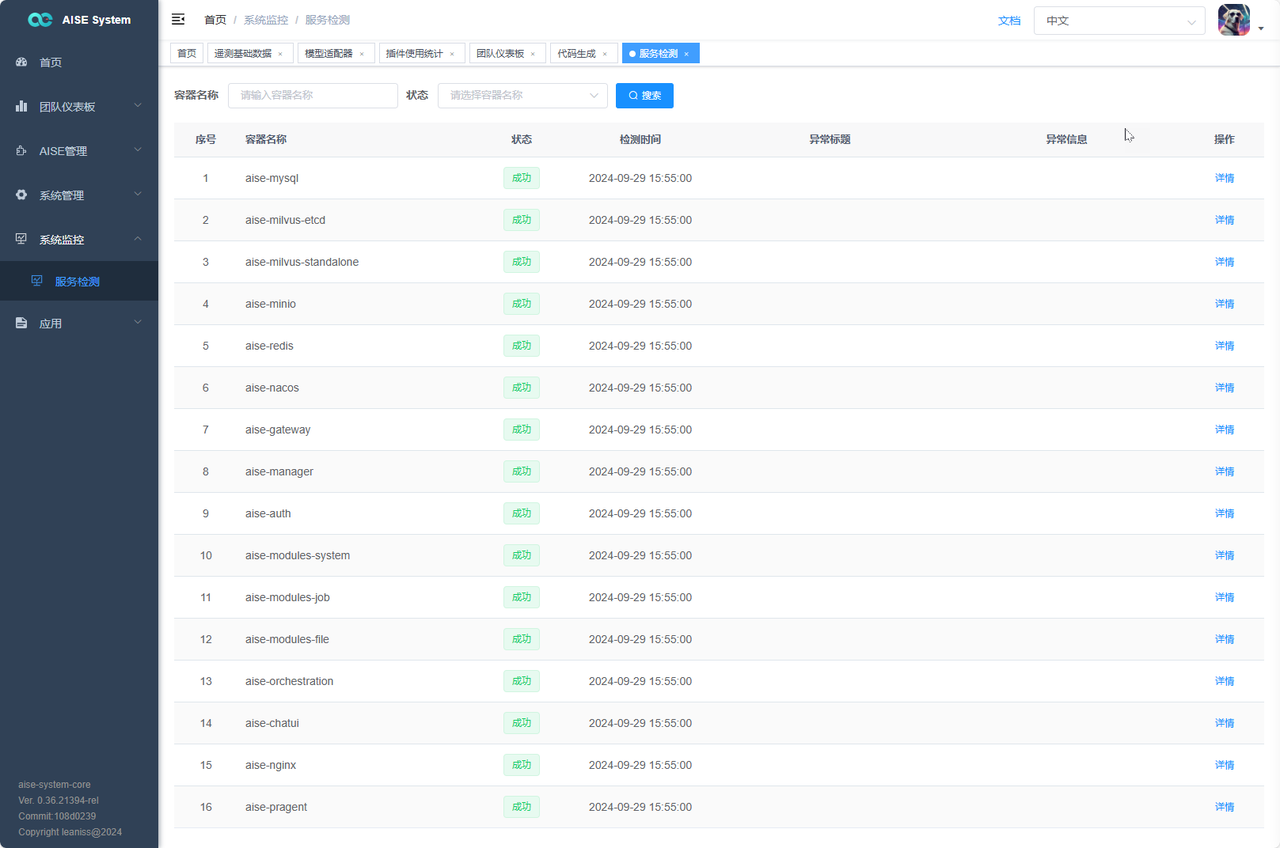
Task: Click the 团队仪表板 bar chart icon
Action: pos(22,106)
